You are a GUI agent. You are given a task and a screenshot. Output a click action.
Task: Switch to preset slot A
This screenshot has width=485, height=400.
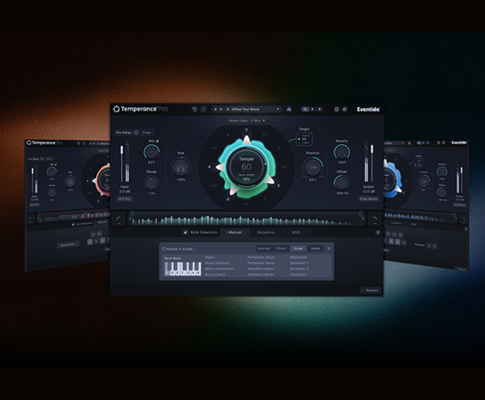click(305, 109)
